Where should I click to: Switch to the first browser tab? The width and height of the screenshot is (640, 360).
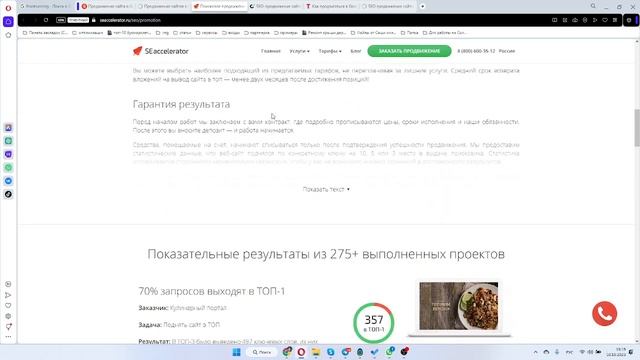coord(45,6)
